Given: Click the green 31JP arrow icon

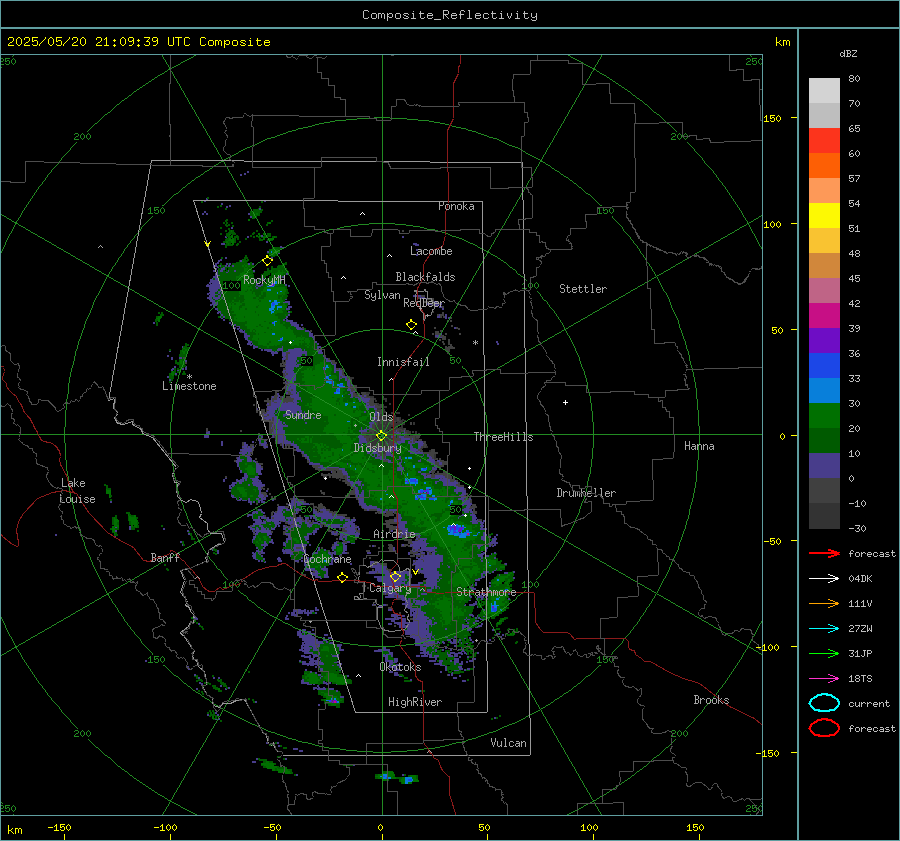Looking at the screenshot, I should (x=824, y=653).
